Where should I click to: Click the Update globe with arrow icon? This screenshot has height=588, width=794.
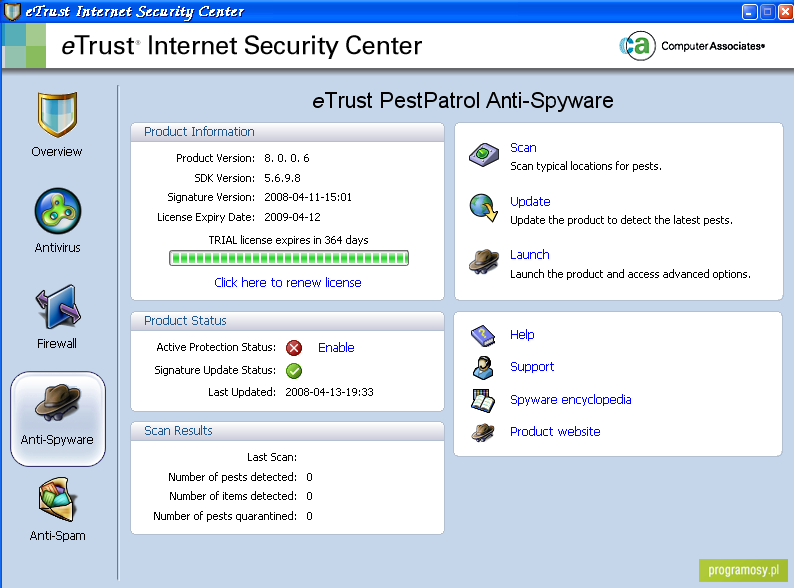[484, 208]
